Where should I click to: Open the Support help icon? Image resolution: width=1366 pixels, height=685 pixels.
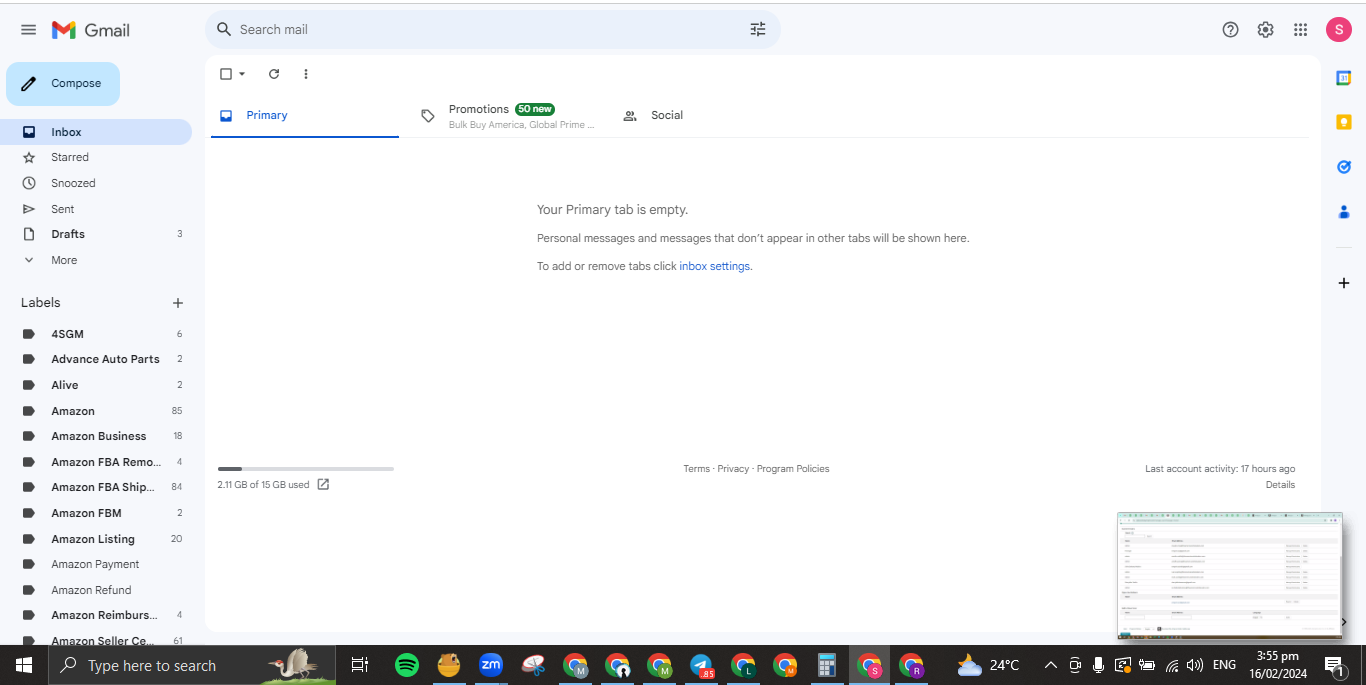point(1231,30)
